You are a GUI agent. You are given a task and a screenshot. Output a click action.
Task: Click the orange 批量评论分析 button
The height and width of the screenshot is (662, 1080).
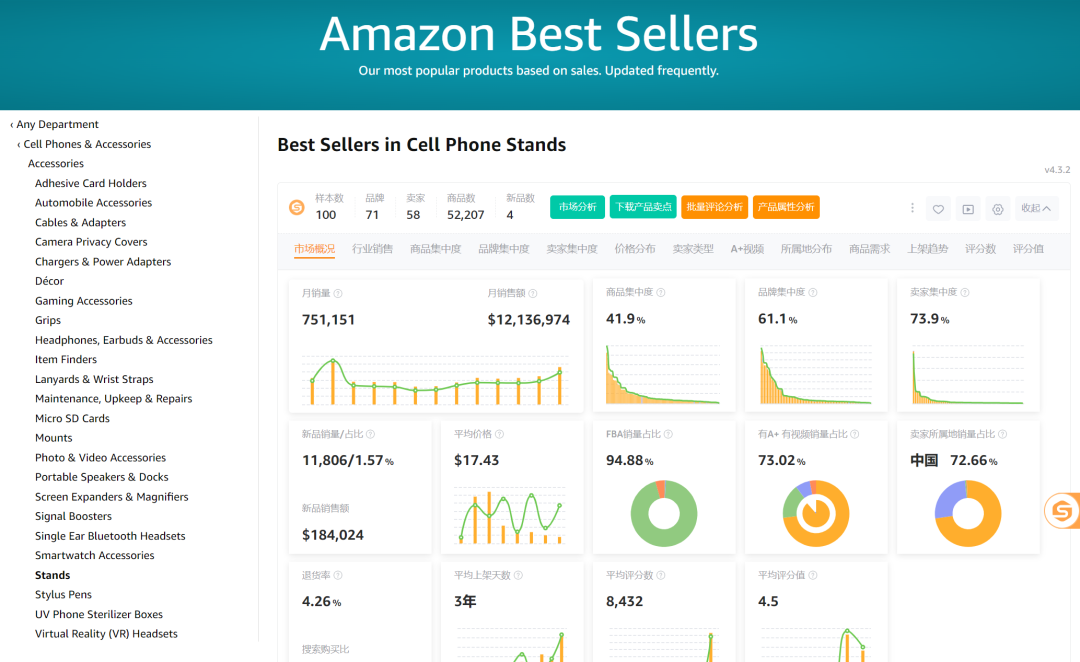pos(714,207)
